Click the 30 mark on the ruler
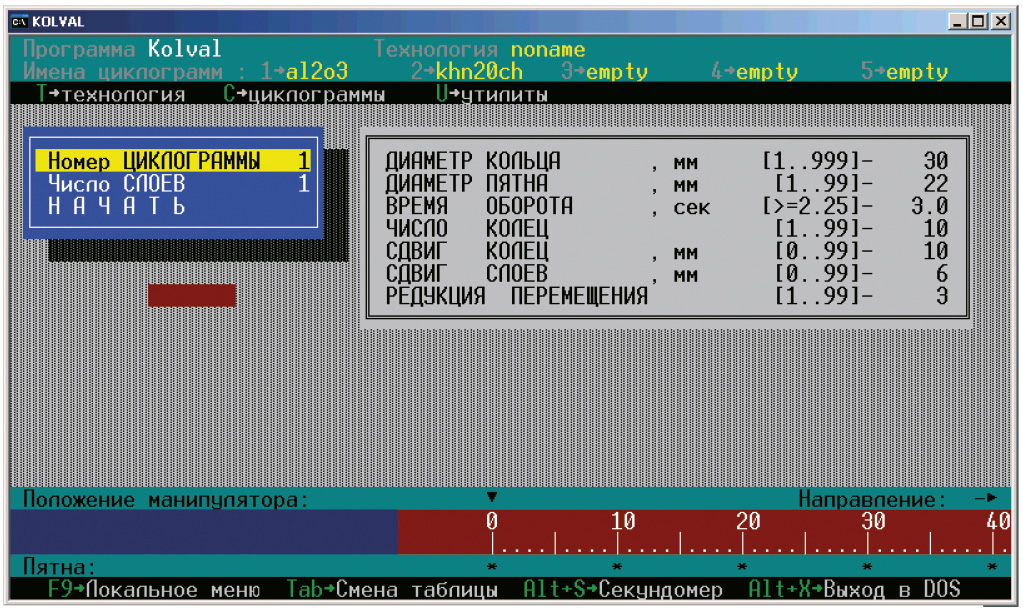 pos(874,521)
